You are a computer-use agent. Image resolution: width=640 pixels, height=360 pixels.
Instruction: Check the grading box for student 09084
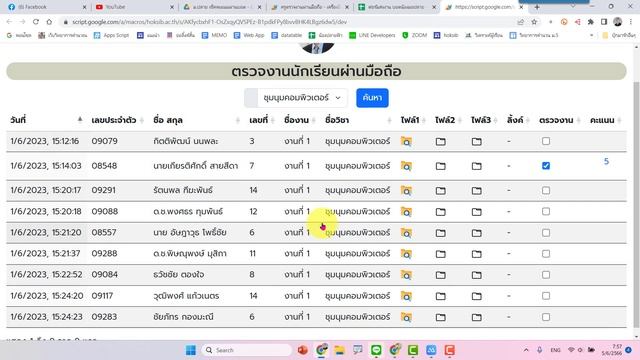pos(546,275)
